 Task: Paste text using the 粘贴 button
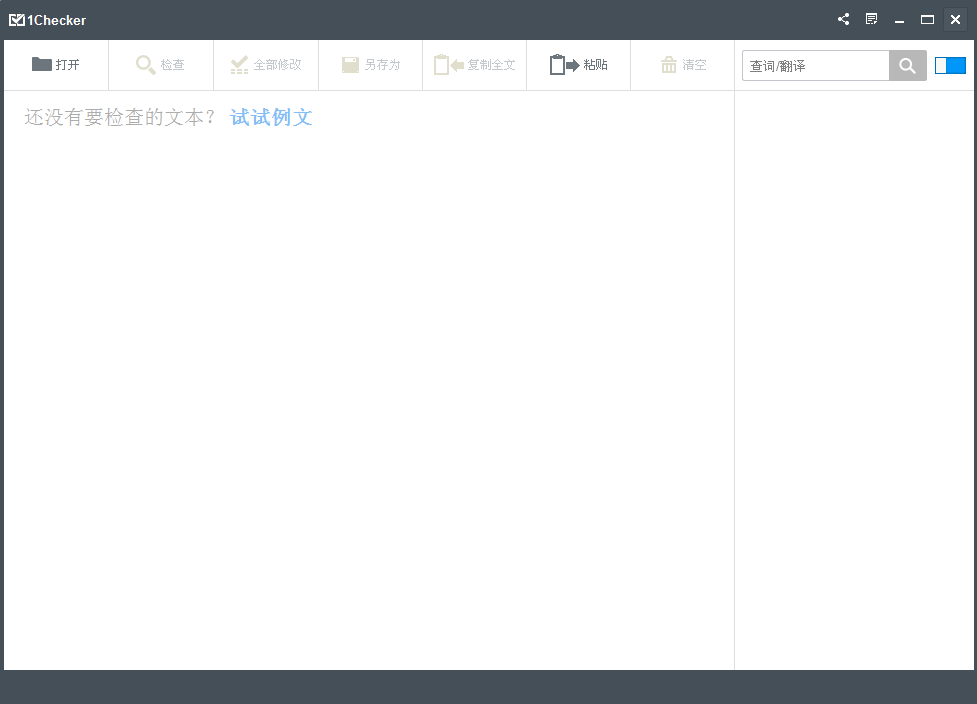point(579,65)
